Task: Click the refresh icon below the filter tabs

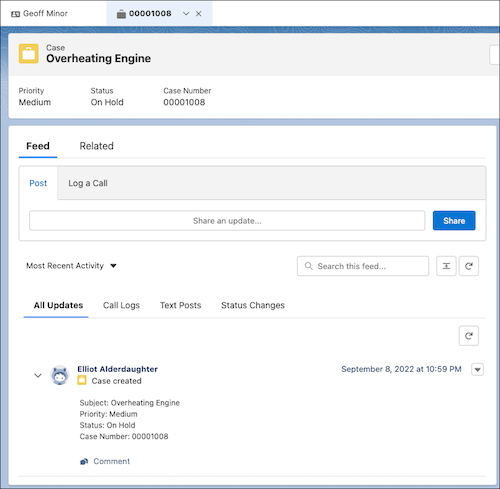Action: coord(469,336)
